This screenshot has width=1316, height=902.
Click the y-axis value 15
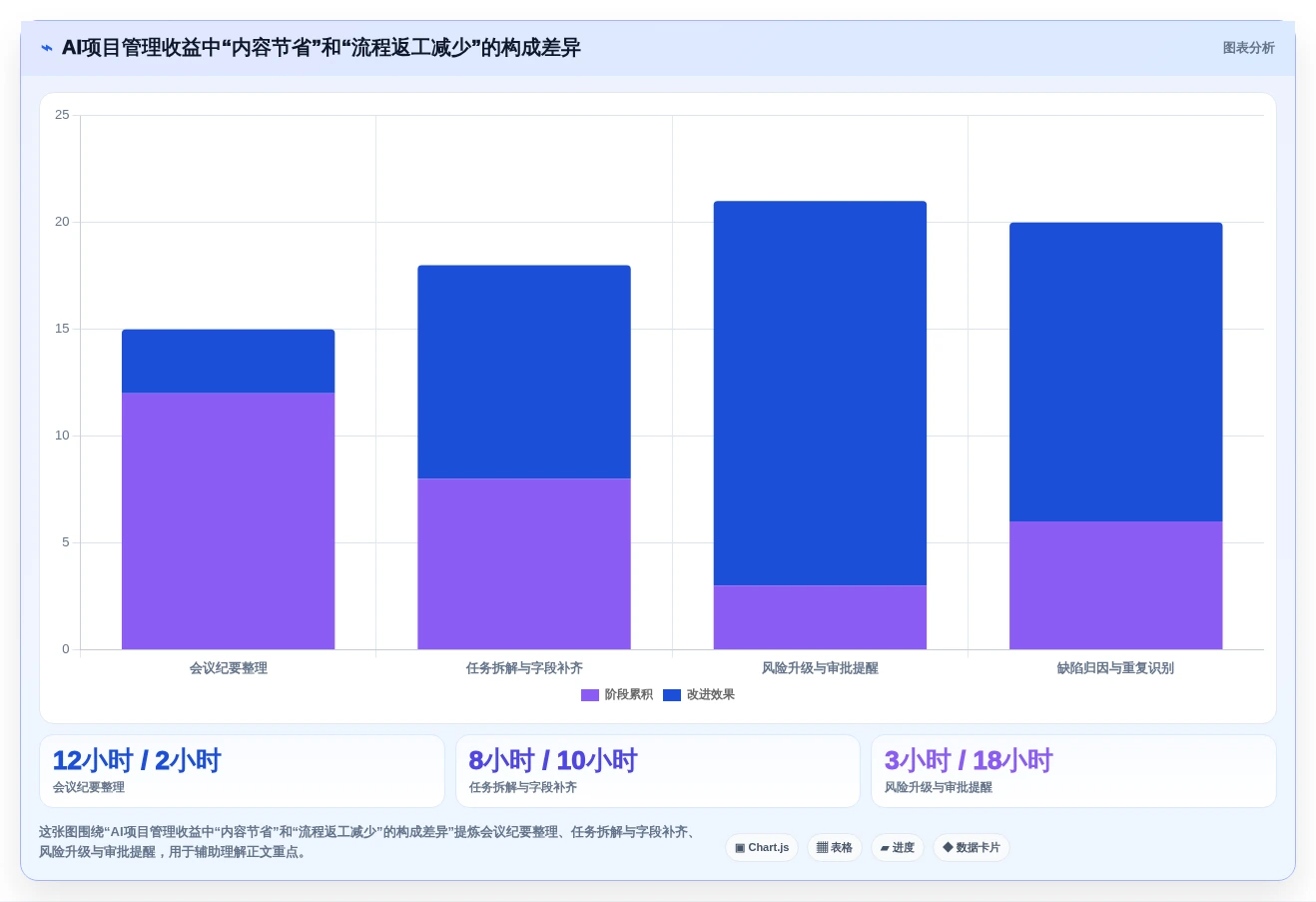[62, 329]
